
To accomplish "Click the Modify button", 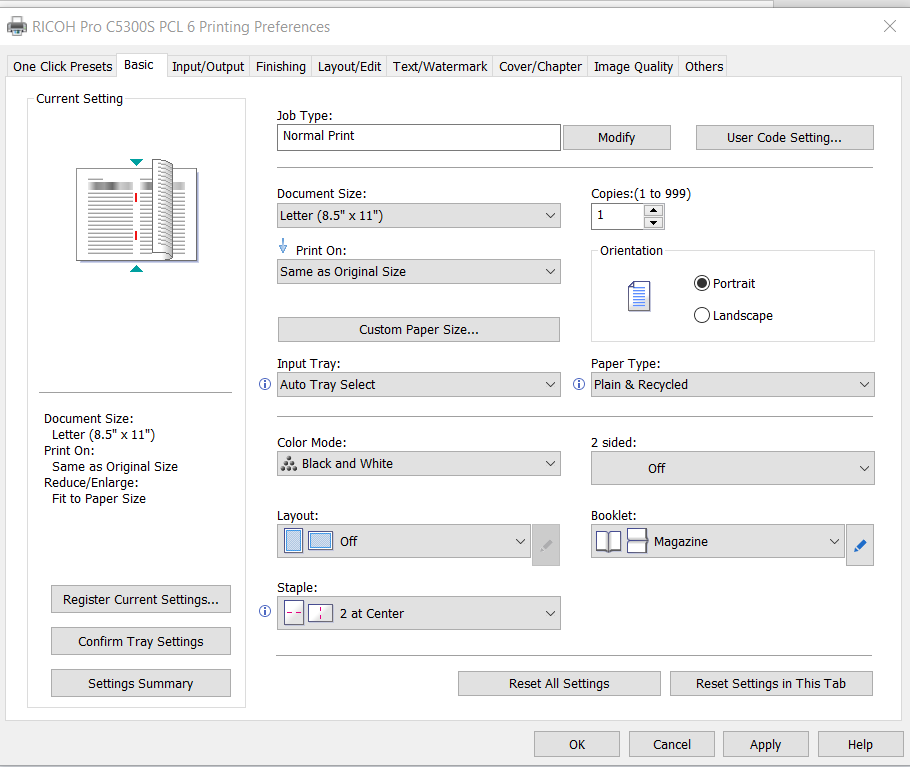I will pos(617,138).
